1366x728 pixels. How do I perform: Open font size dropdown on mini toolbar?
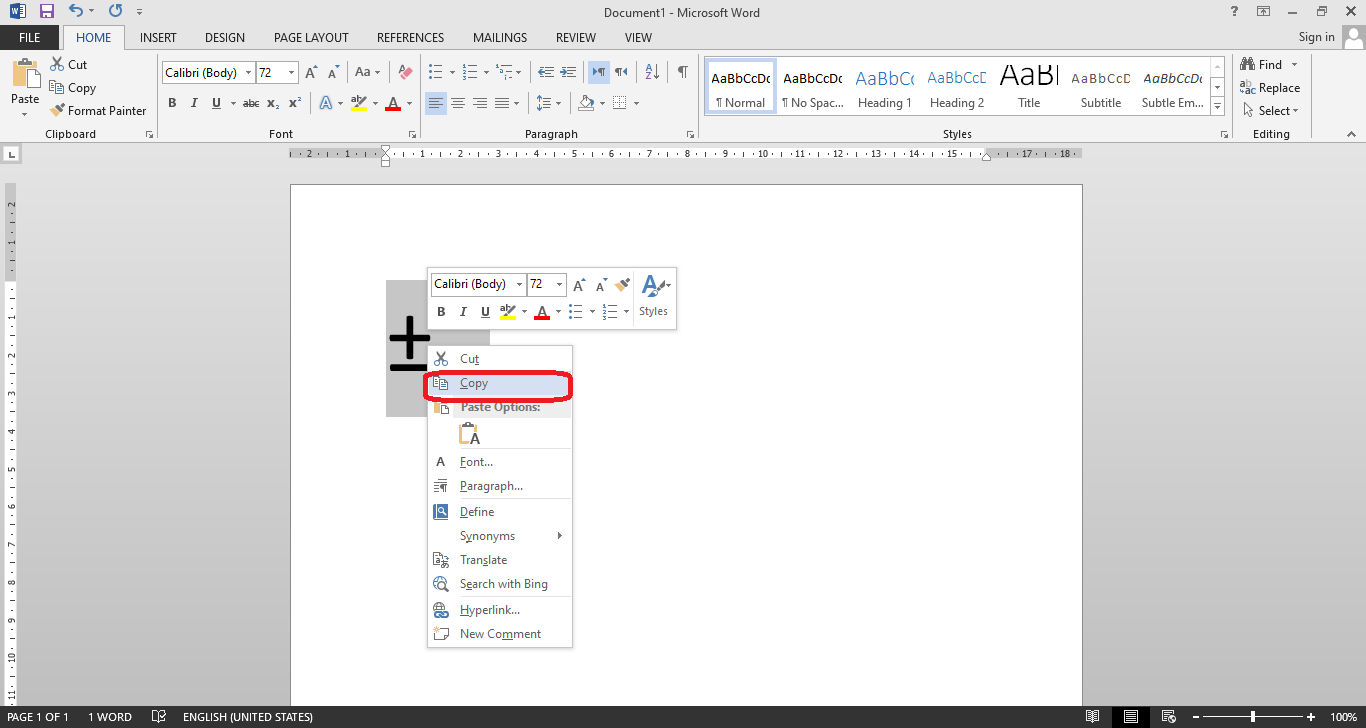point(559,285)
